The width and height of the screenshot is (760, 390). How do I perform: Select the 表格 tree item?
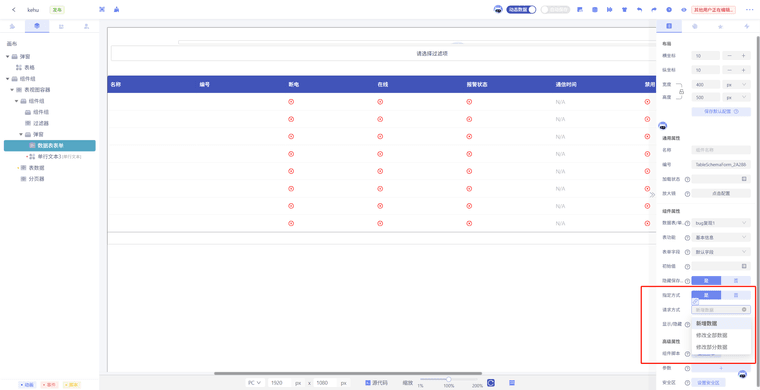coord(30,68)
